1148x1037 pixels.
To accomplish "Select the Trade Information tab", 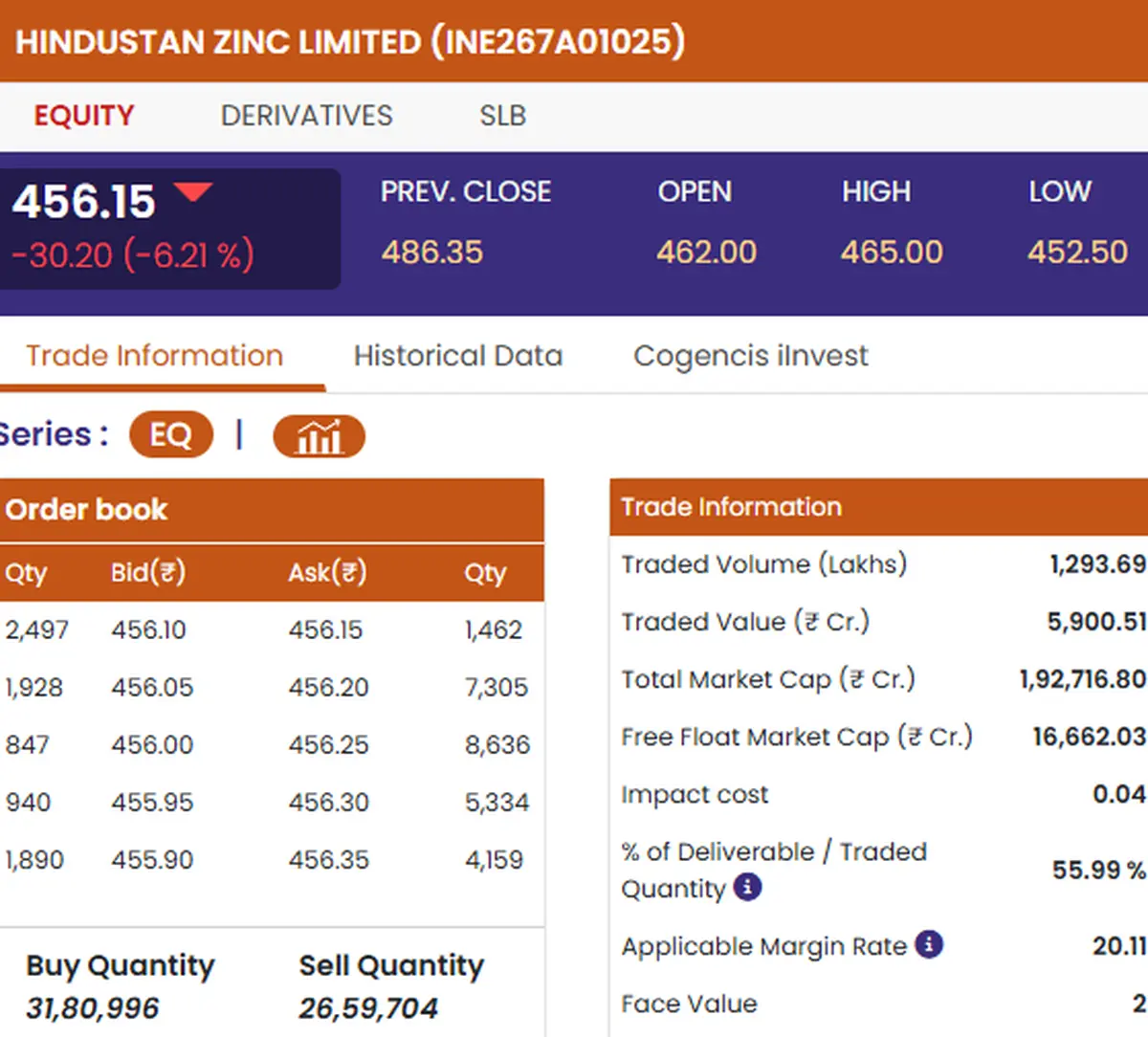I will click(155, 356).
